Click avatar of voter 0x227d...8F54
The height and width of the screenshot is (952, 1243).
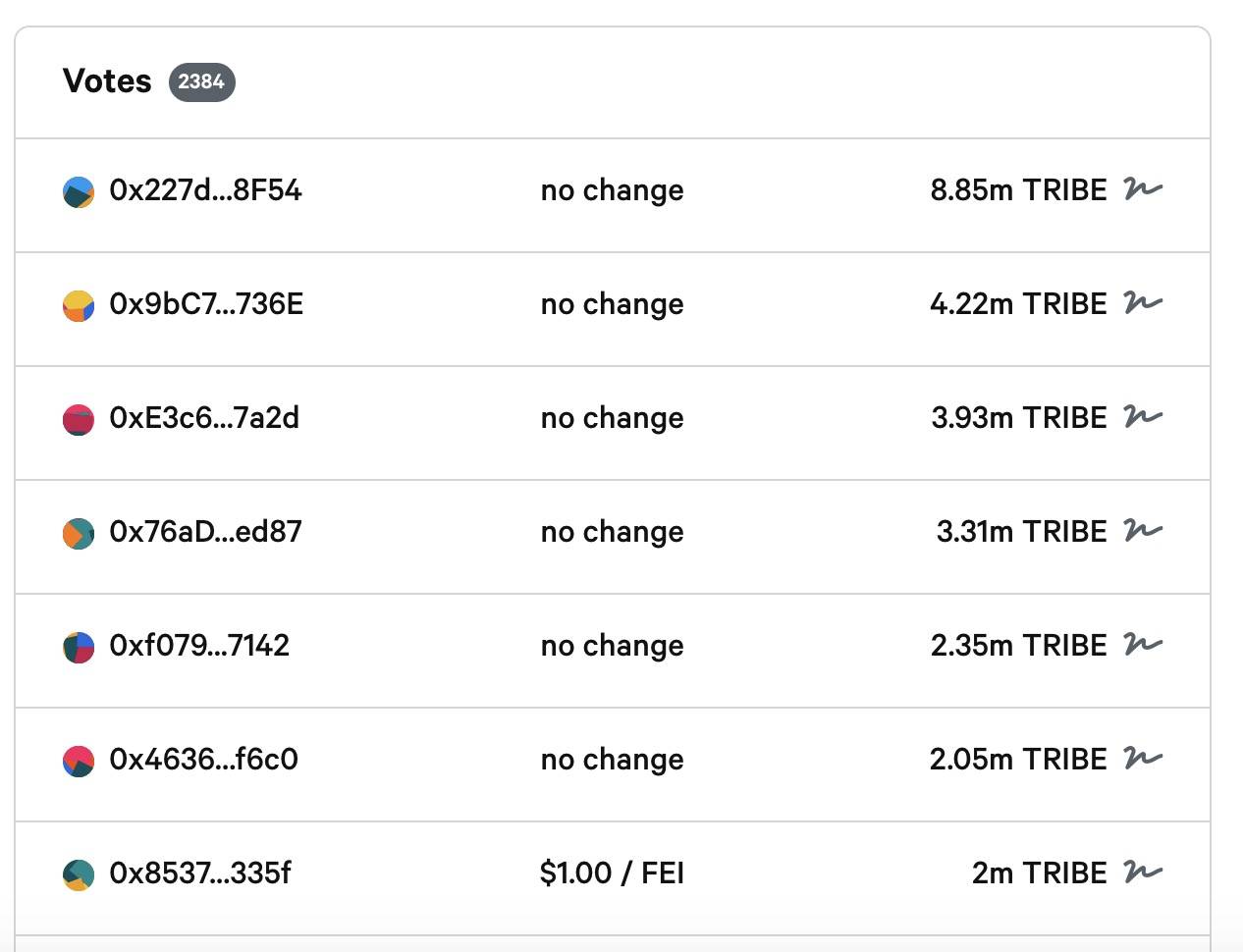pyautogui.click(x=79, y=192)
